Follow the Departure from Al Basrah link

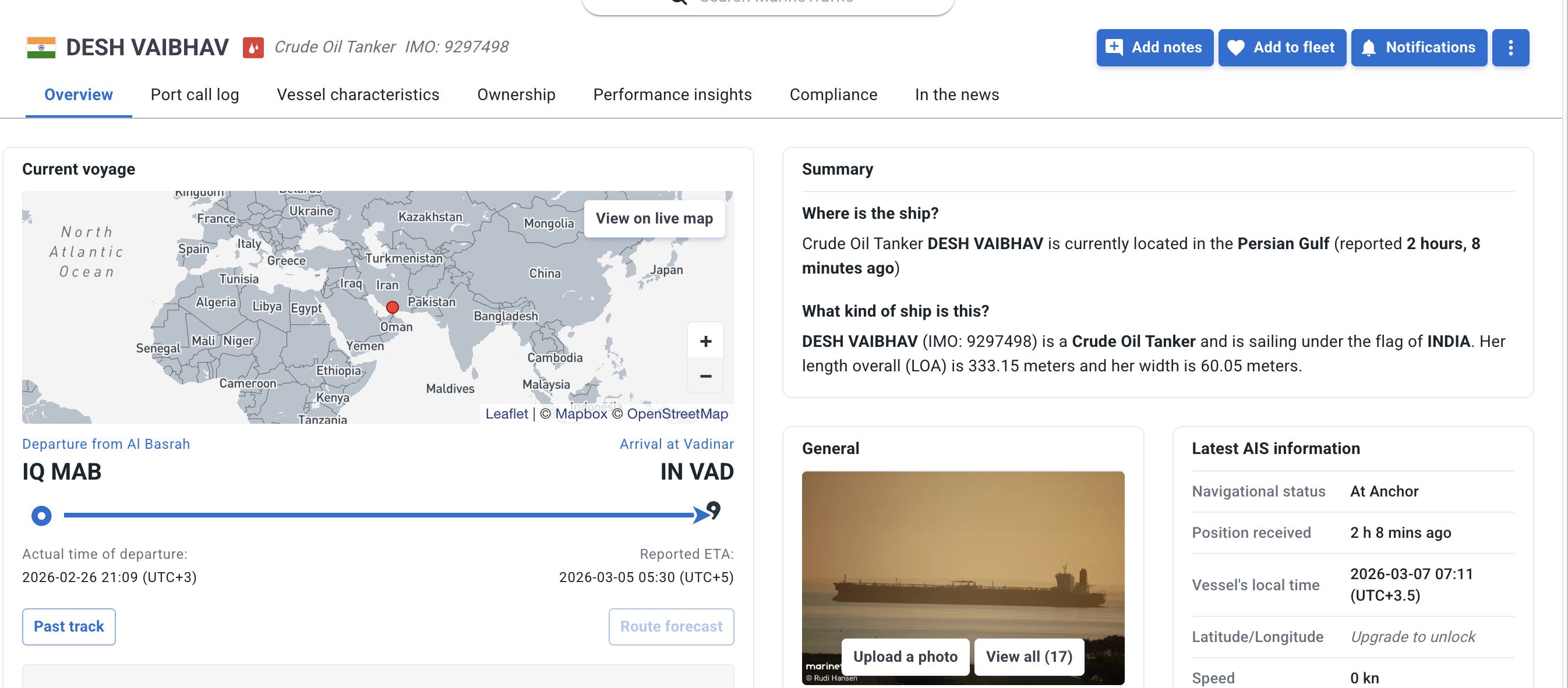tap(106, 444)
